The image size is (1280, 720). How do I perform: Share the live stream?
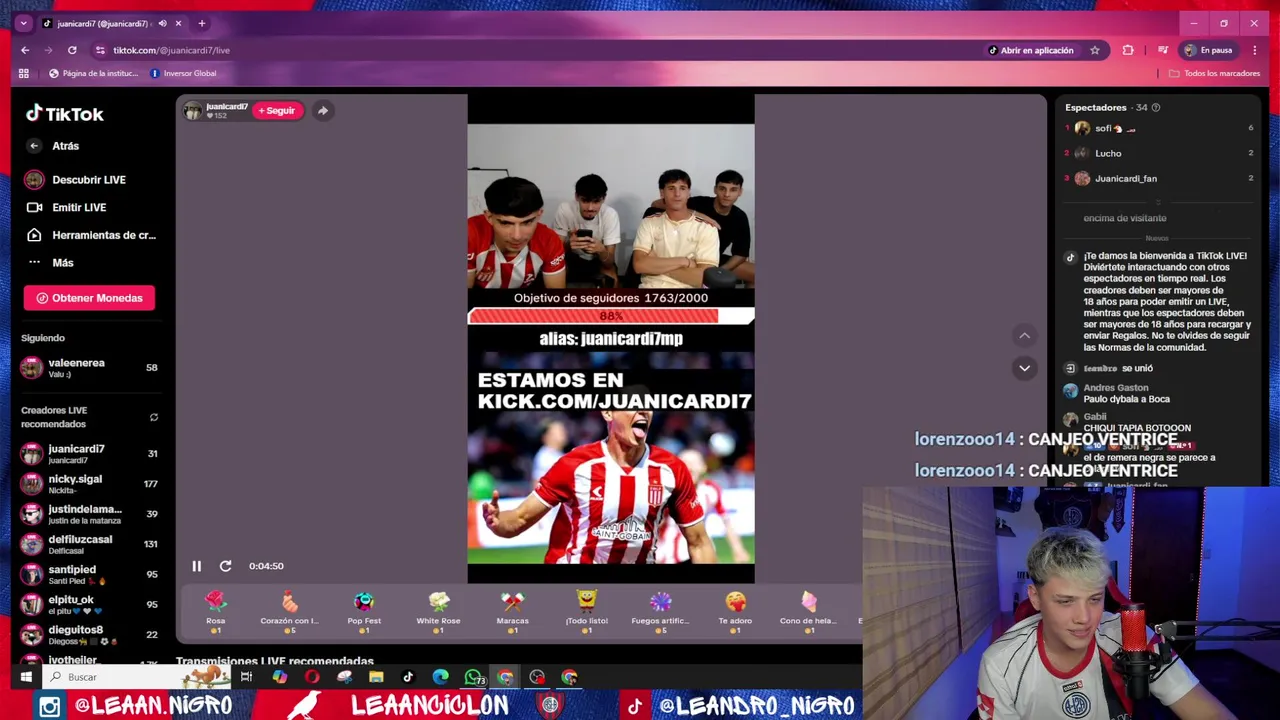click(323, 111)
